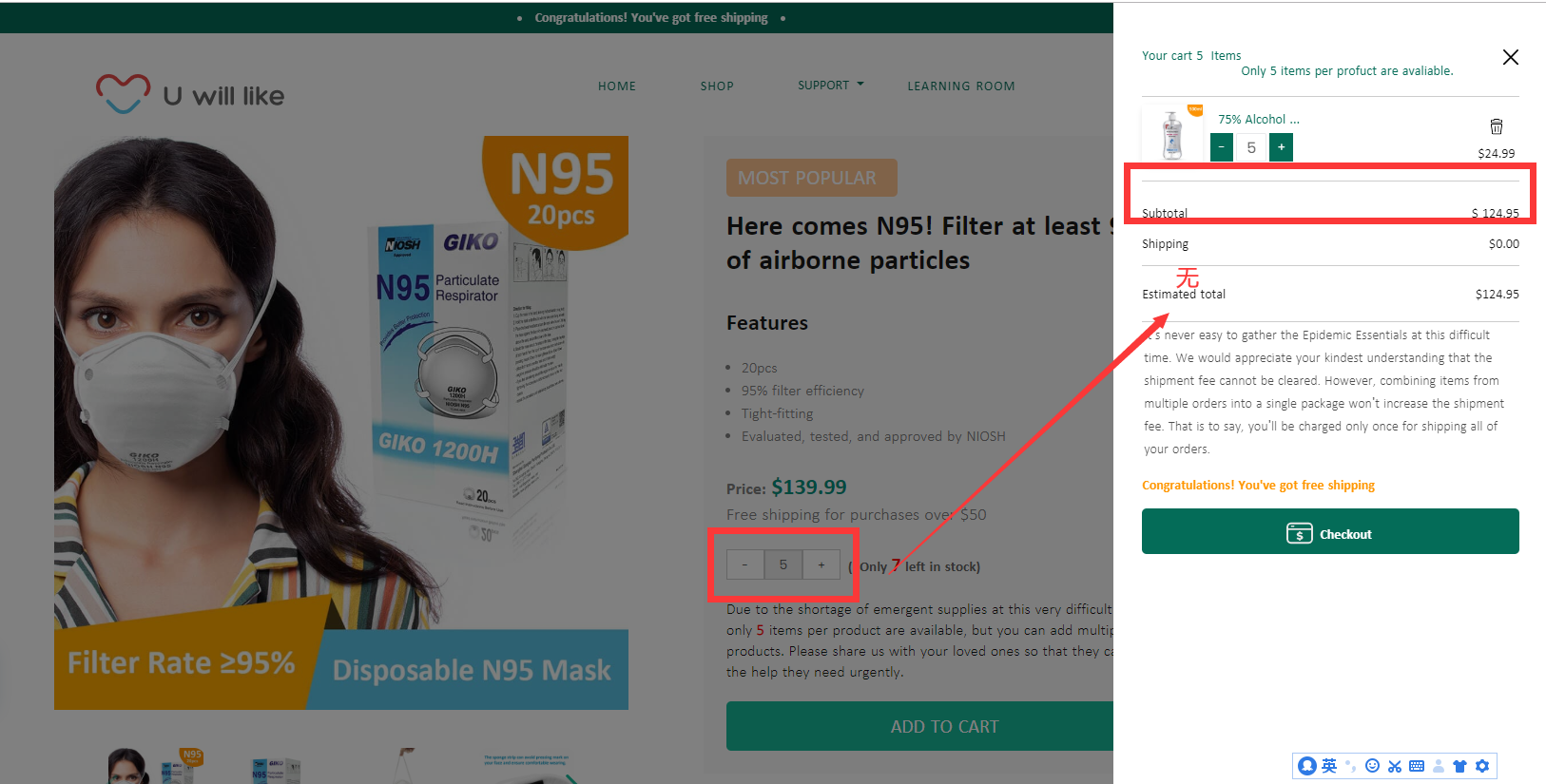1546x784 pixels.
Task: Click the cart quantity field showing 5
Action: [x=1251, y=147]
